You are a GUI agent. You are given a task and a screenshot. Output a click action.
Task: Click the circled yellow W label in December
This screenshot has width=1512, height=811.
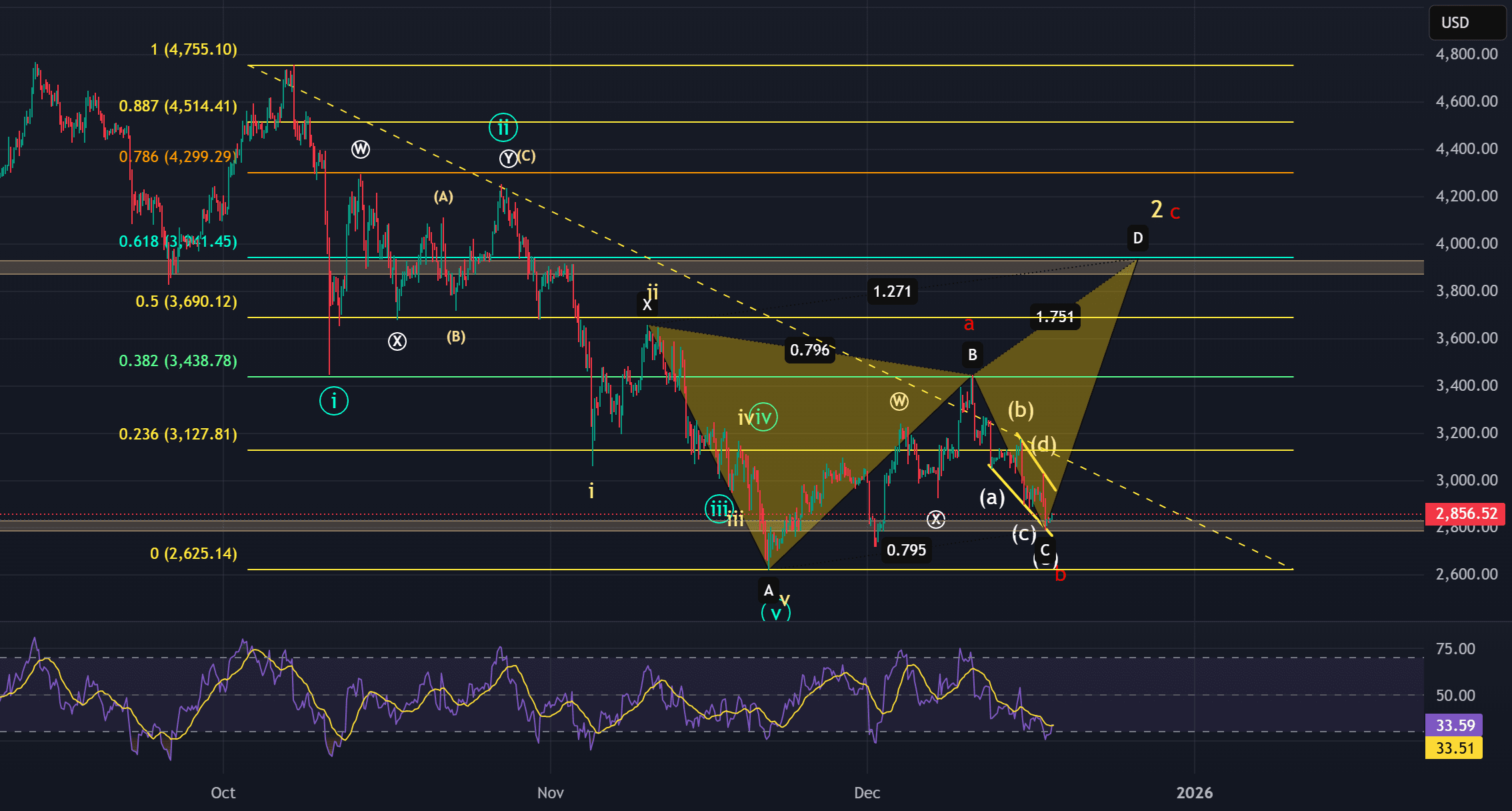click(x=899, y=401)
